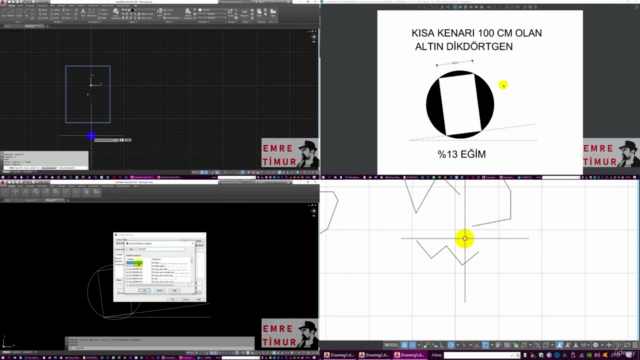The image size is (640, 360).
Task: Toggle lineweight display in status bar
Action: click(498, 345)
